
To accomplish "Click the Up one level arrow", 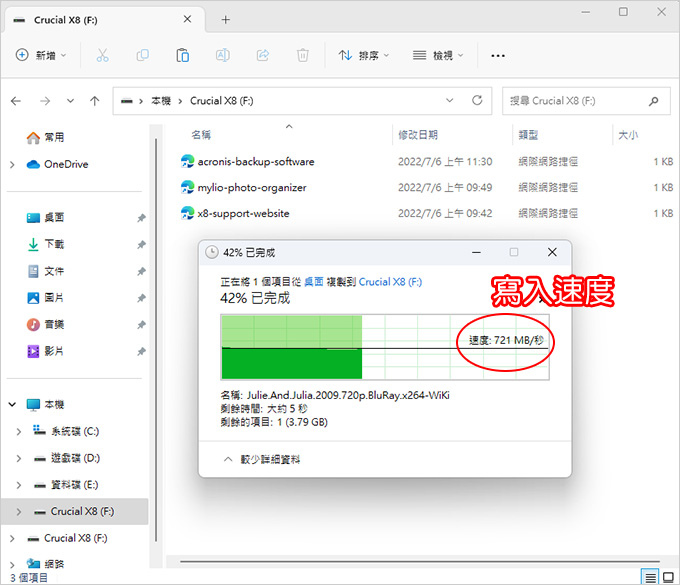I will point(95,101).
